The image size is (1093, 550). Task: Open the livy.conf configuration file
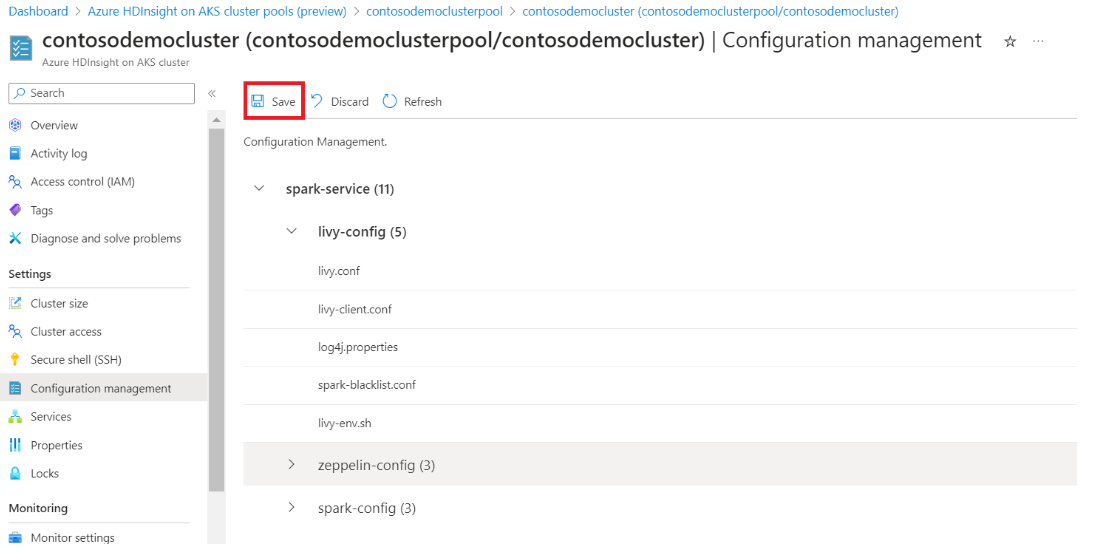click(x=339, y=271)
